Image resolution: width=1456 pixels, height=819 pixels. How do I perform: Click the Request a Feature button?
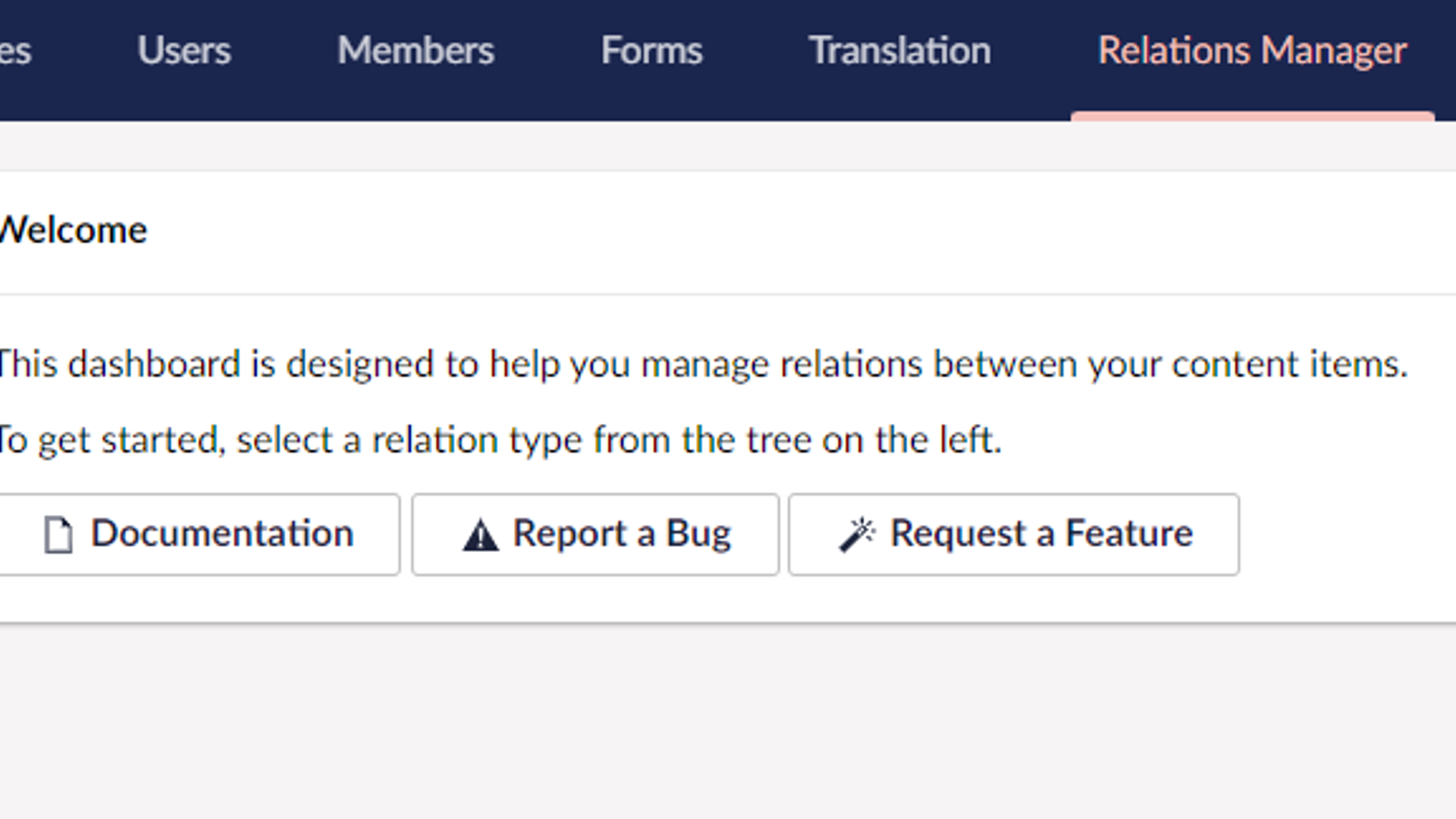(1013, 533)
